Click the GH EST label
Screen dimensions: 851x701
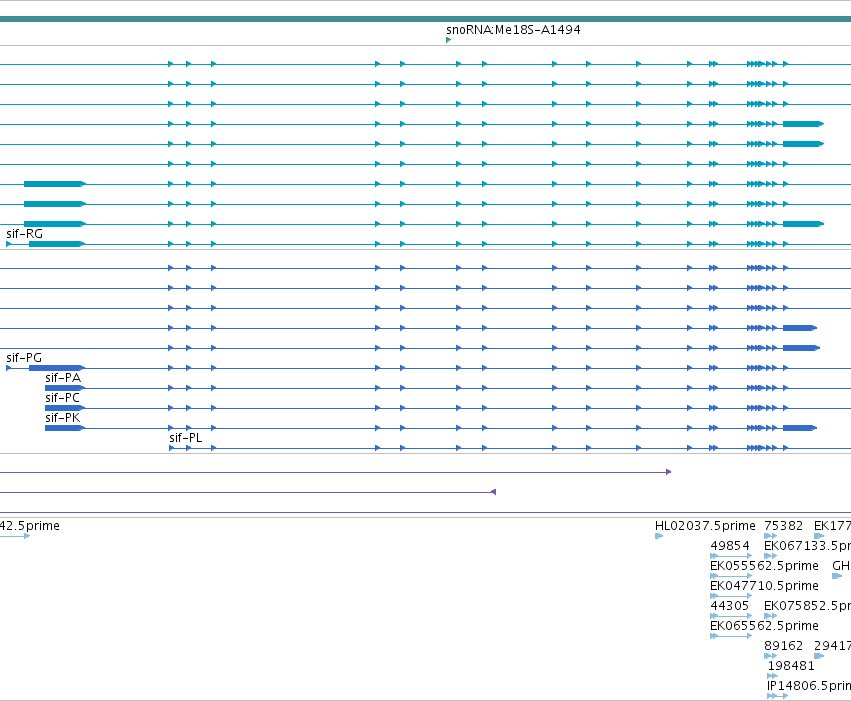(x=841, y=566)
